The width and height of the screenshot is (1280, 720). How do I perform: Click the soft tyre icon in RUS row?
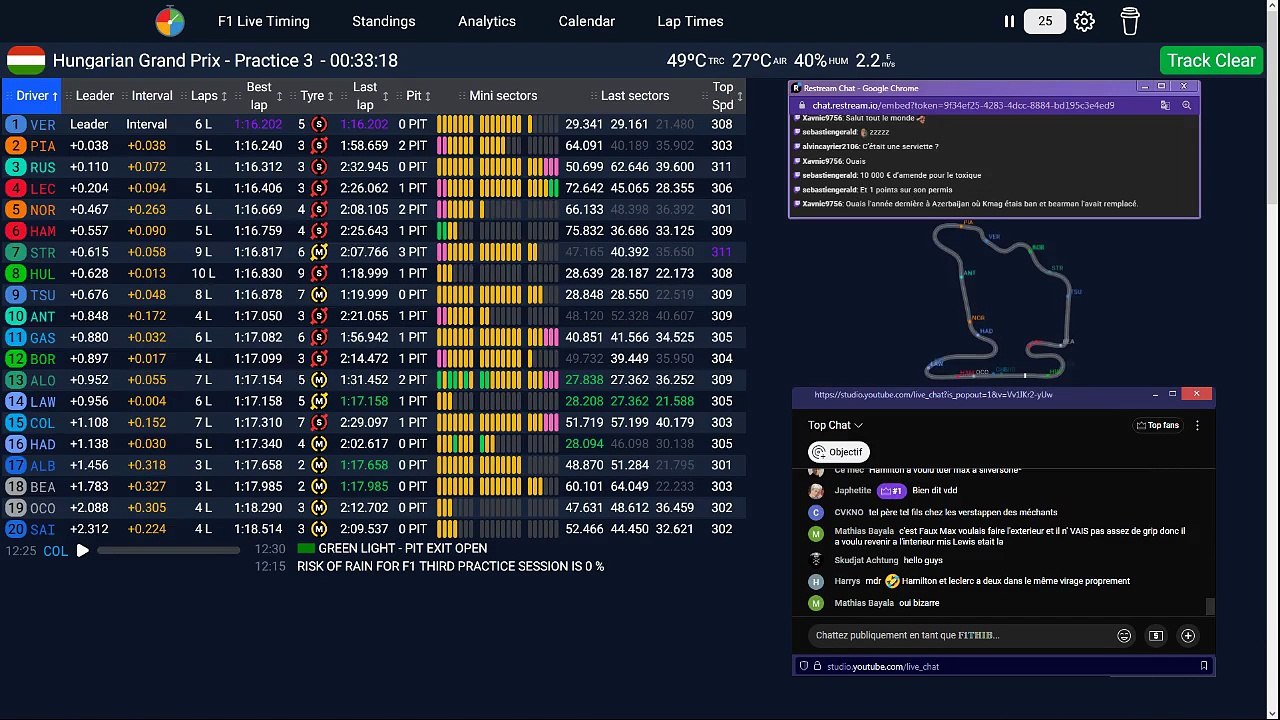pyautogui.click(x=319, y=167)
